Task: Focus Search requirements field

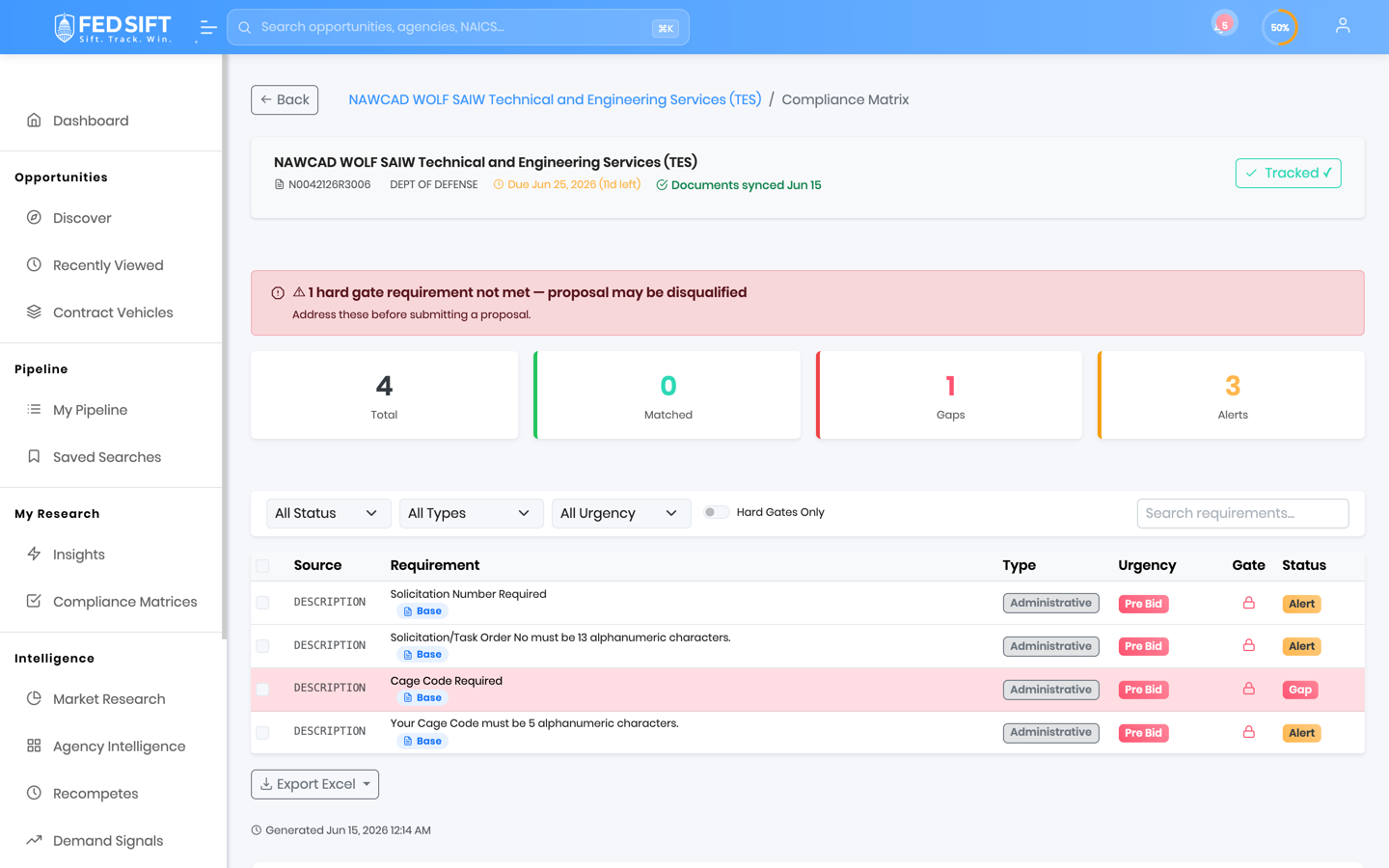Action: coord(1242,513)
